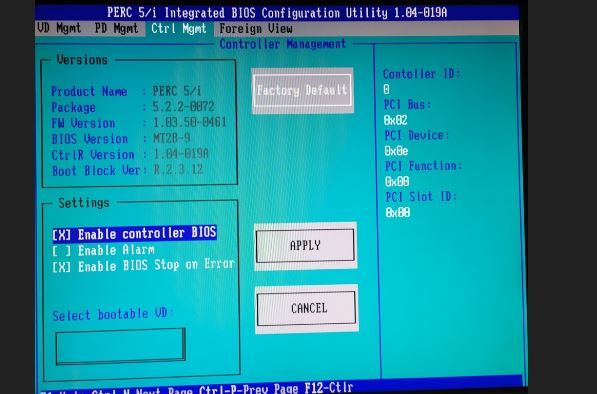The height and width of the screenshot is (394, 597).
Task: Select the FW Version 1.03.50-0461 field
Action: [190, 122]
